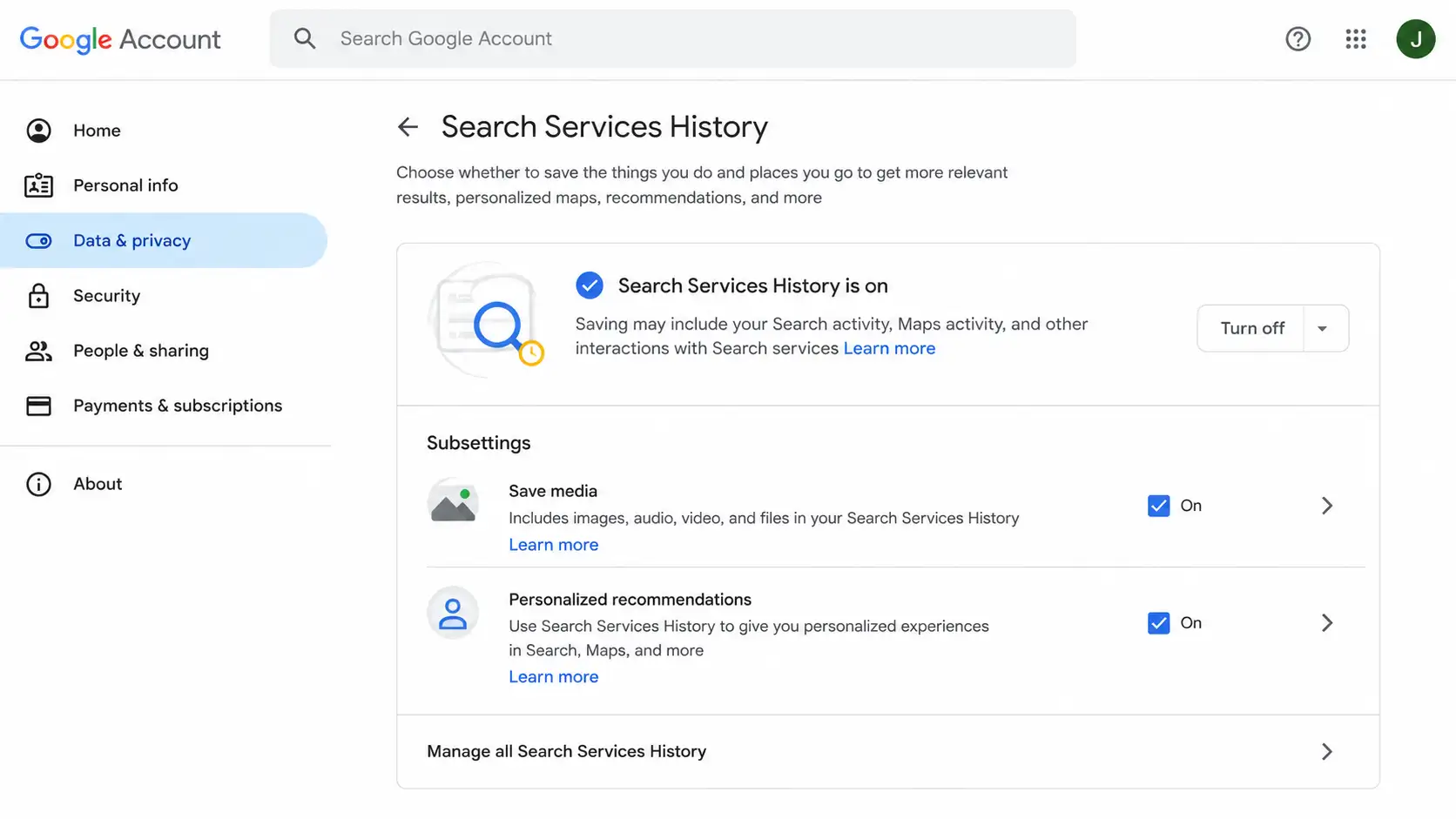Screen dimensions: 1456x819
Task: Open Manage all Search Services History chevron
Action: (x=1326, y=752)
